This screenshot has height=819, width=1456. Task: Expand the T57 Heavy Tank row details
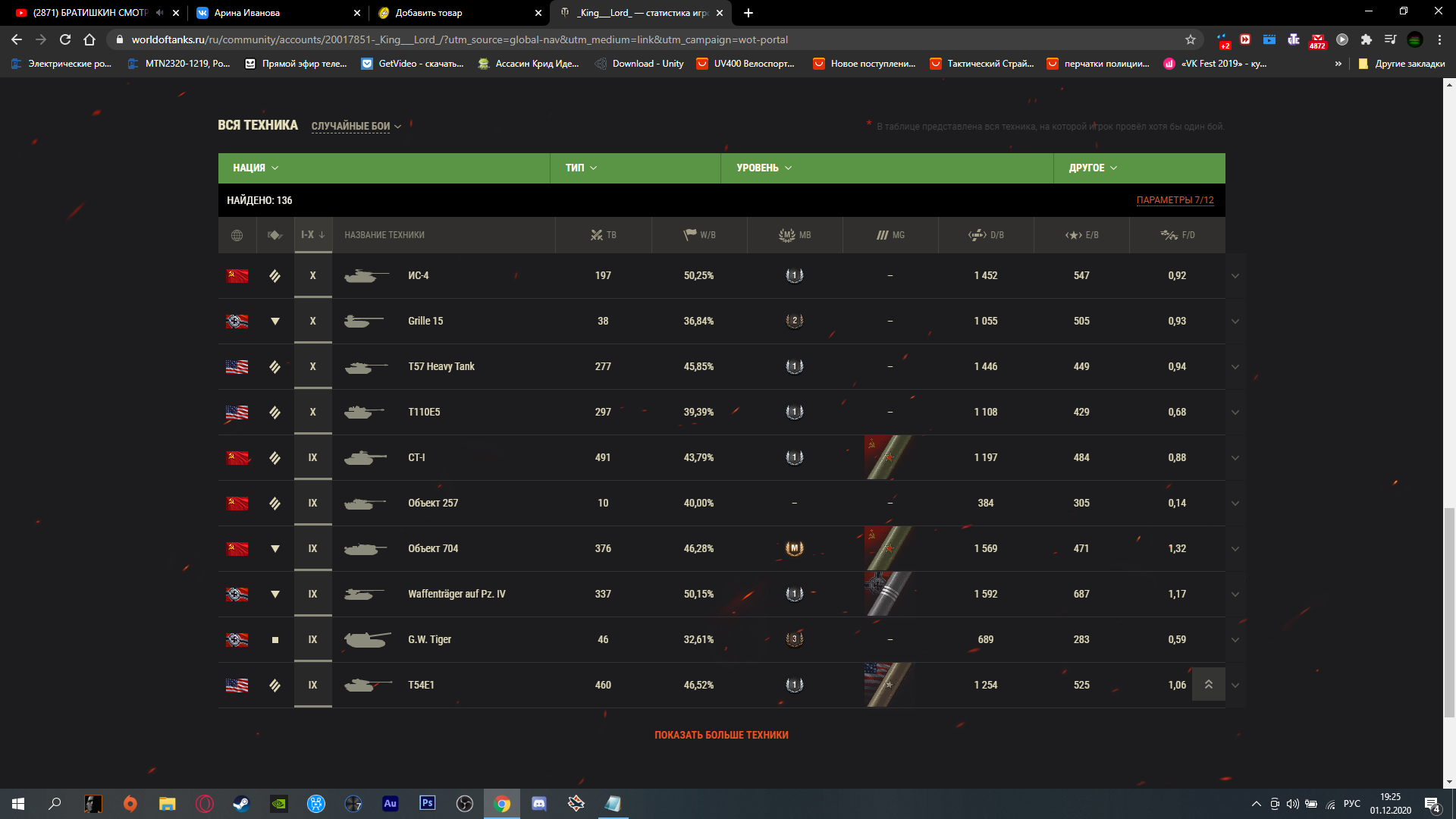[1235, 367]
